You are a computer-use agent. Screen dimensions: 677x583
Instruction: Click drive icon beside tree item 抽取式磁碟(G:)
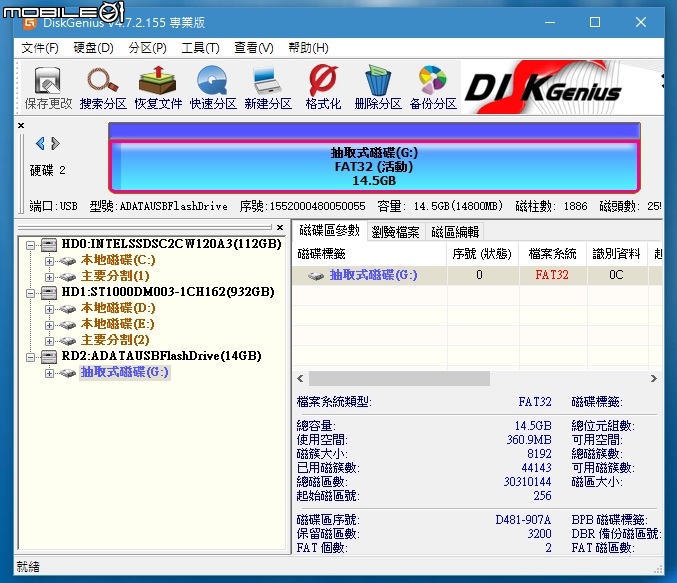coord(67,373)
